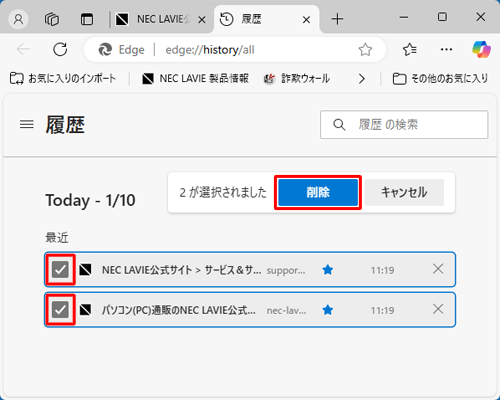The image size is (500, 400).
Task: Expand more favorites bar items chevron
Action: click(362, 79)
